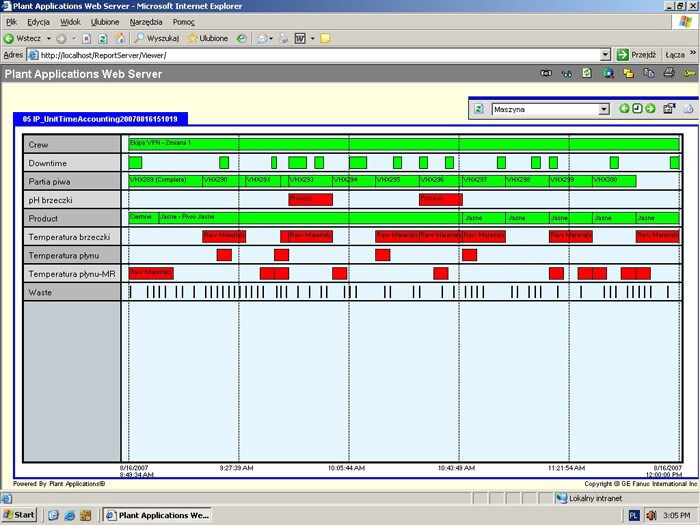Click the Ciemne product segment
The height and width of the screenshot is (525, 700).
(x=143, y=218)
